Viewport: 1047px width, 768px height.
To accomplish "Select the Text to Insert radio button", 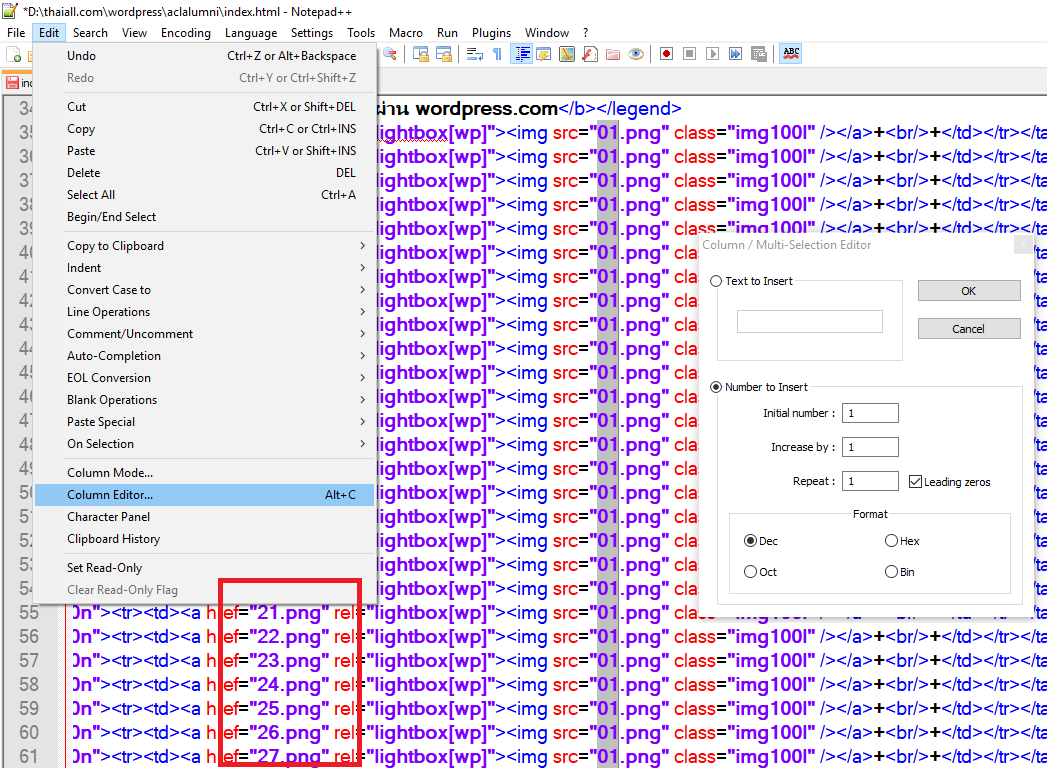I will pos(716,281).
